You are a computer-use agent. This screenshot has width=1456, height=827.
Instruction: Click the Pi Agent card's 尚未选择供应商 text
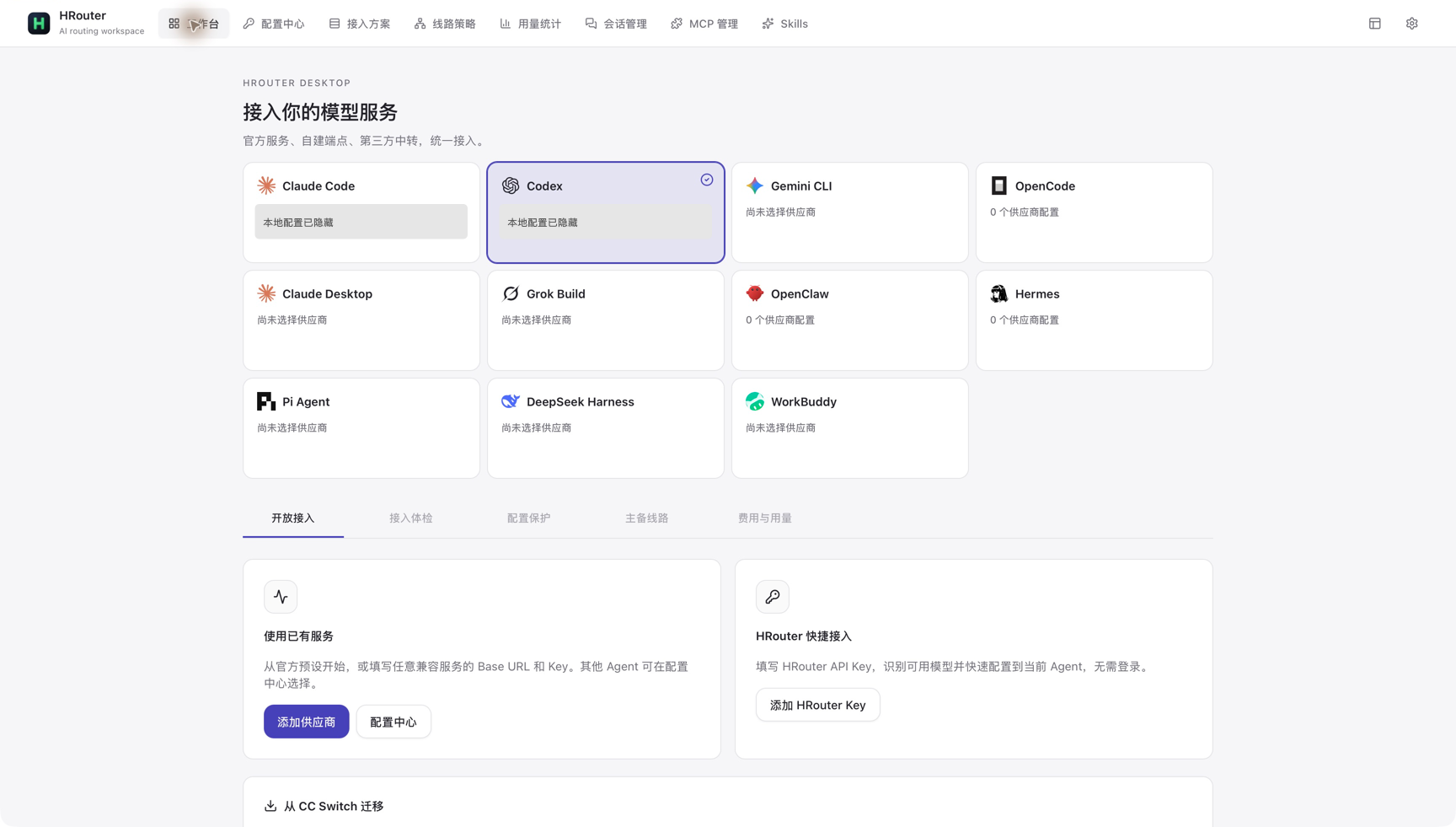[x=292, y=428]
